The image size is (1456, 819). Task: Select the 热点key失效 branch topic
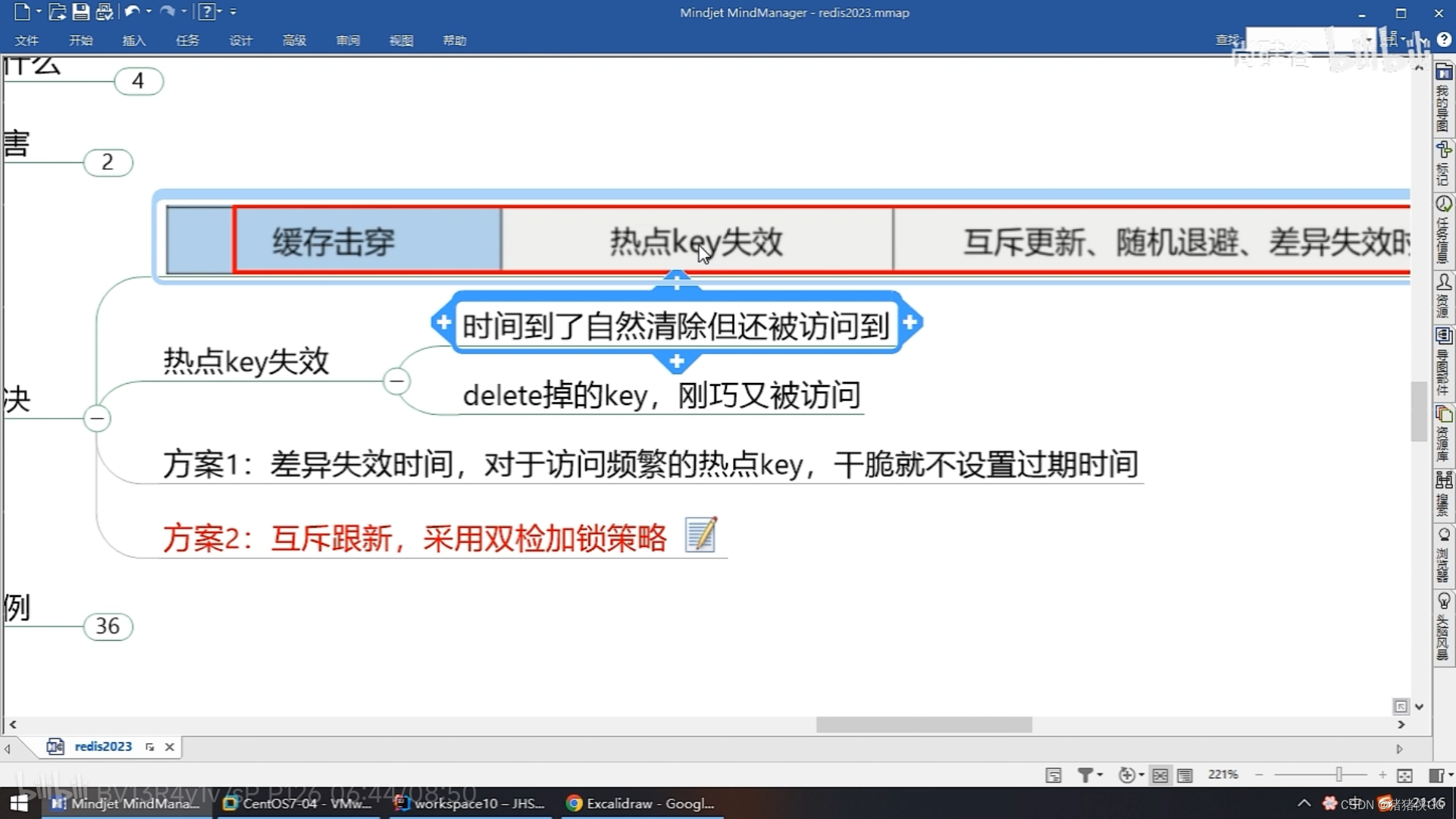[246, 361]
